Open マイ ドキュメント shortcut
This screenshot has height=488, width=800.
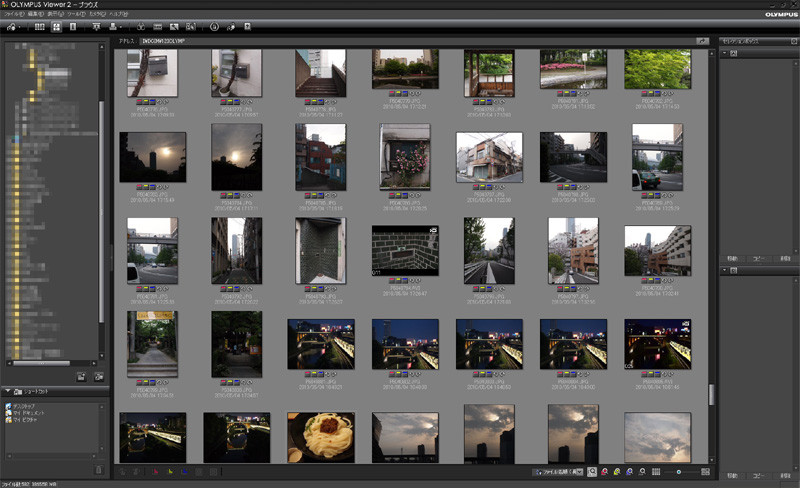[x=25, y=413]
